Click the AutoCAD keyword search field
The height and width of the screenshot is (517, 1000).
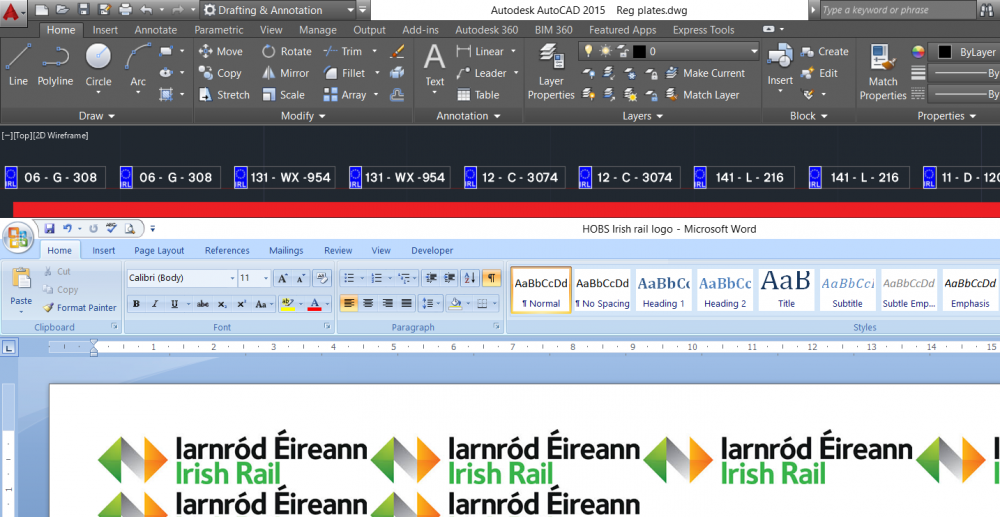896,10
